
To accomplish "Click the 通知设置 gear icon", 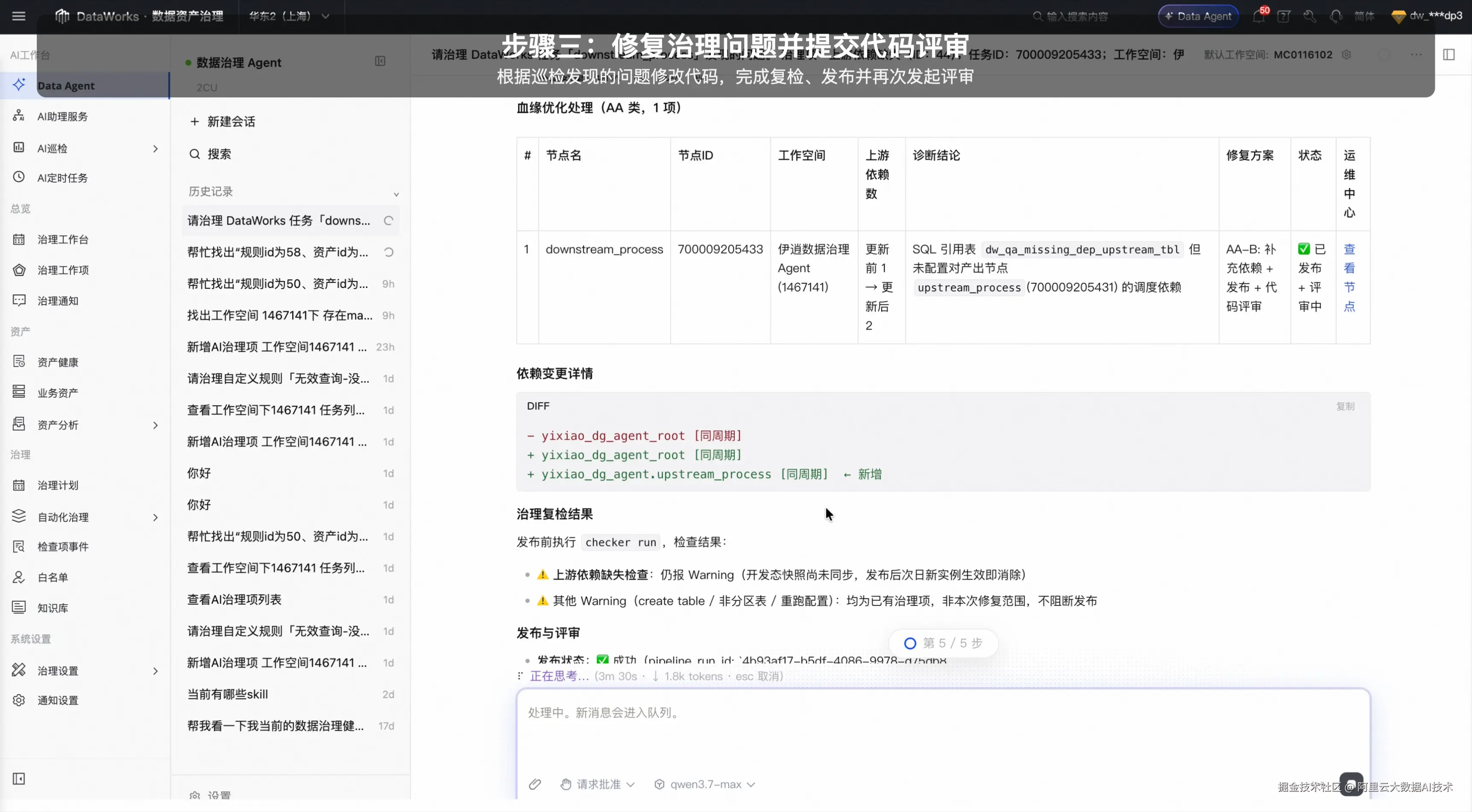I will (19, 701).
